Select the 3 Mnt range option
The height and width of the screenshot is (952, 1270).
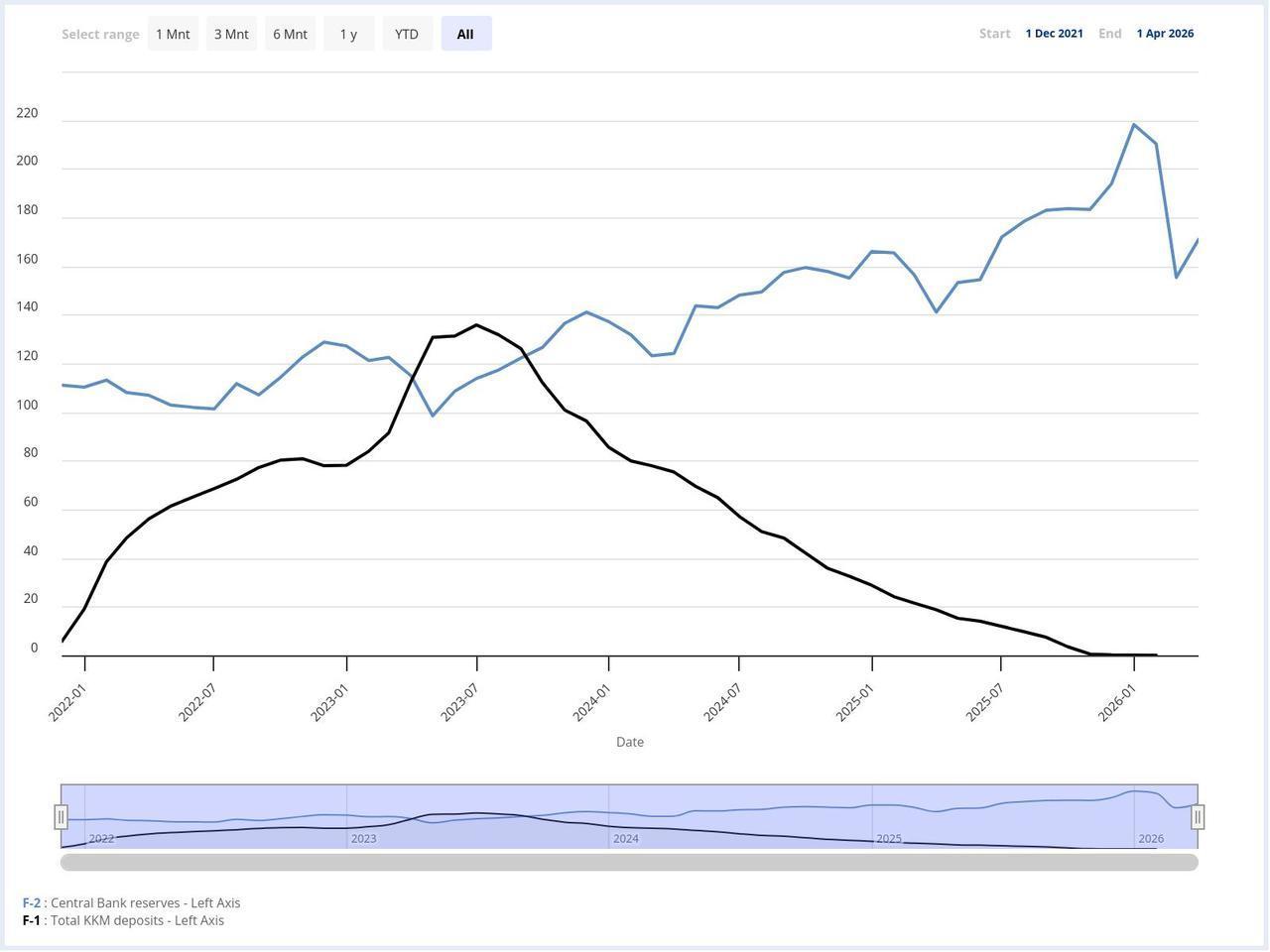coord(231,33)
